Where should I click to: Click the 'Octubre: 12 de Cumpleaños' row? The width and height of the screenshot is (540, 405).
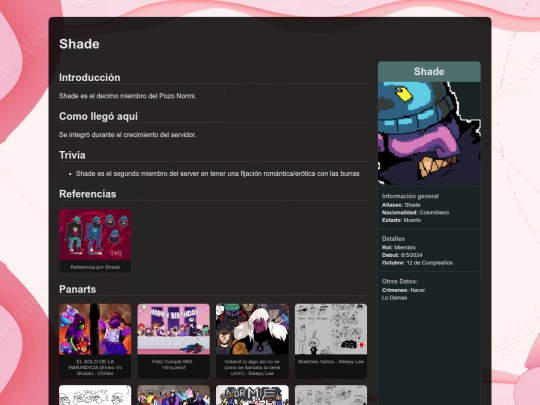[417, 263]
